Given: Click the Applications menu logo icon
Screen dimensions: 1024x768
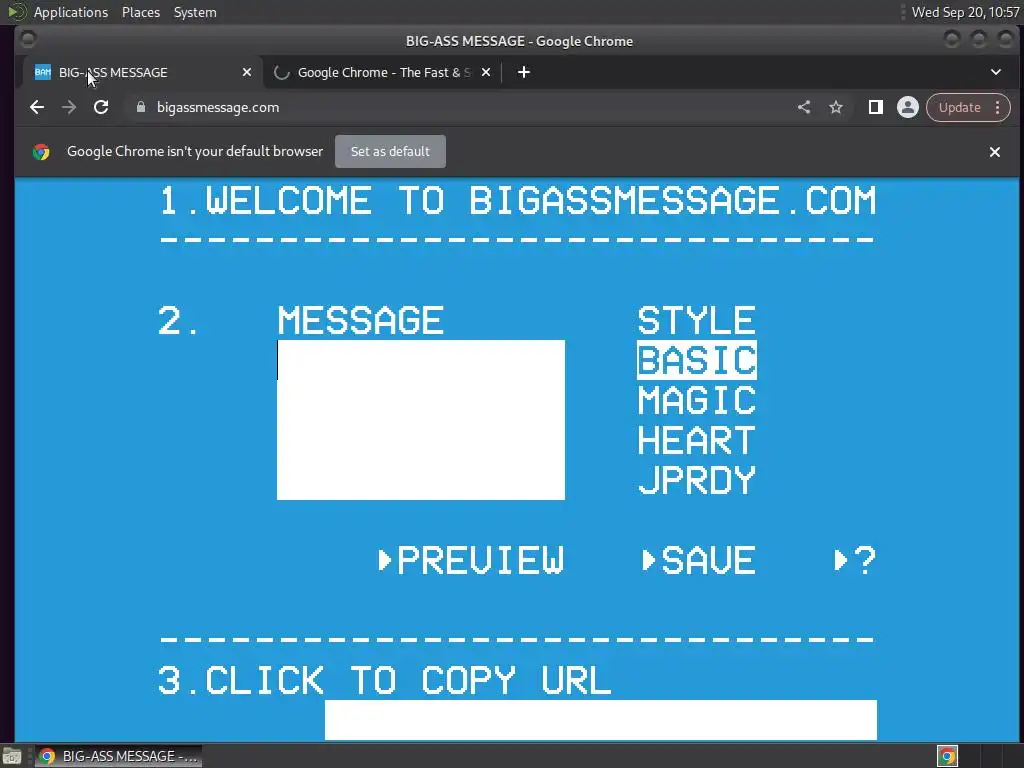Looking at the screenshot, I should tap(16, 12).
